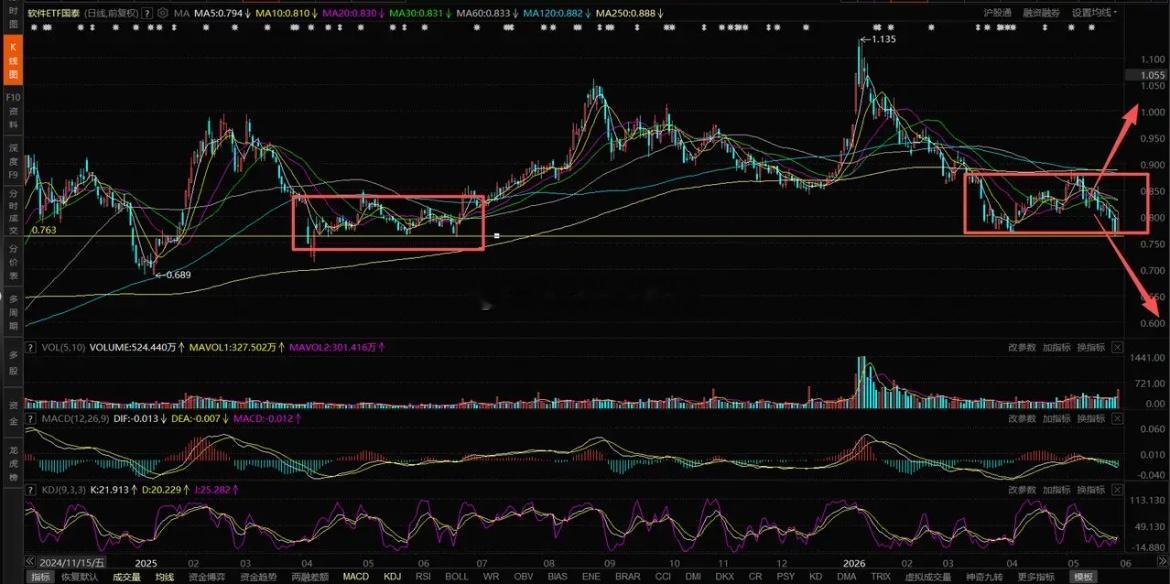Click the 融资融券 link
The width and height of the screenshot is (1170, 584).
[x=1041, y=13]
